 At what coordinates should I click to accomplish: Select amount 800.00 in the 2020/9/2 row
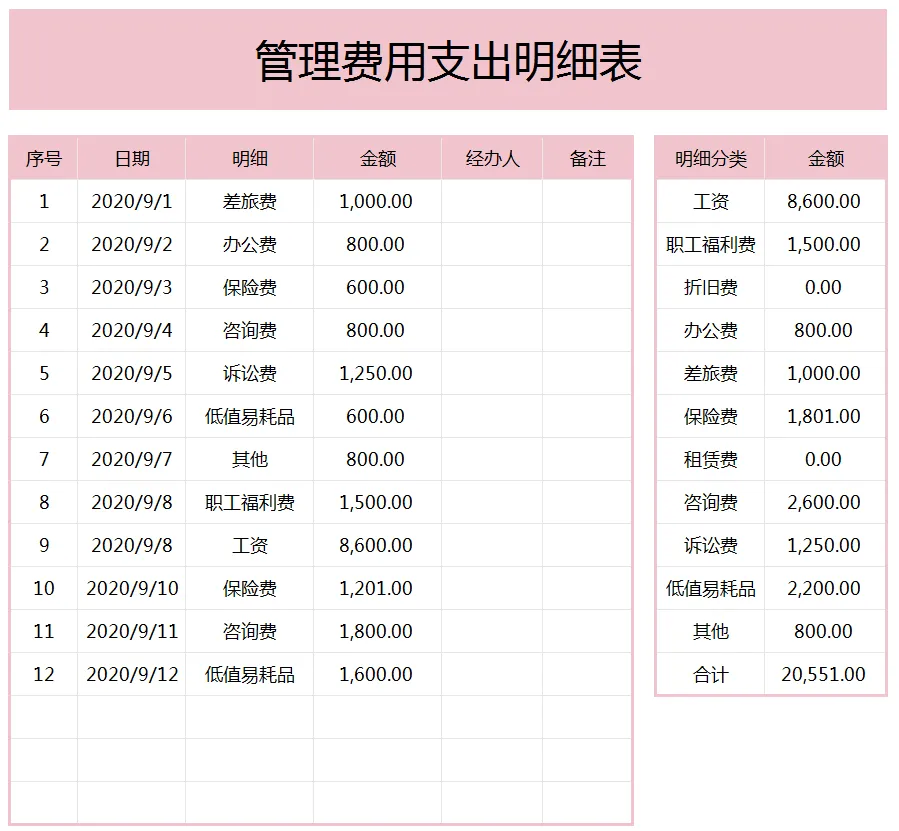(x=376, y=244)
